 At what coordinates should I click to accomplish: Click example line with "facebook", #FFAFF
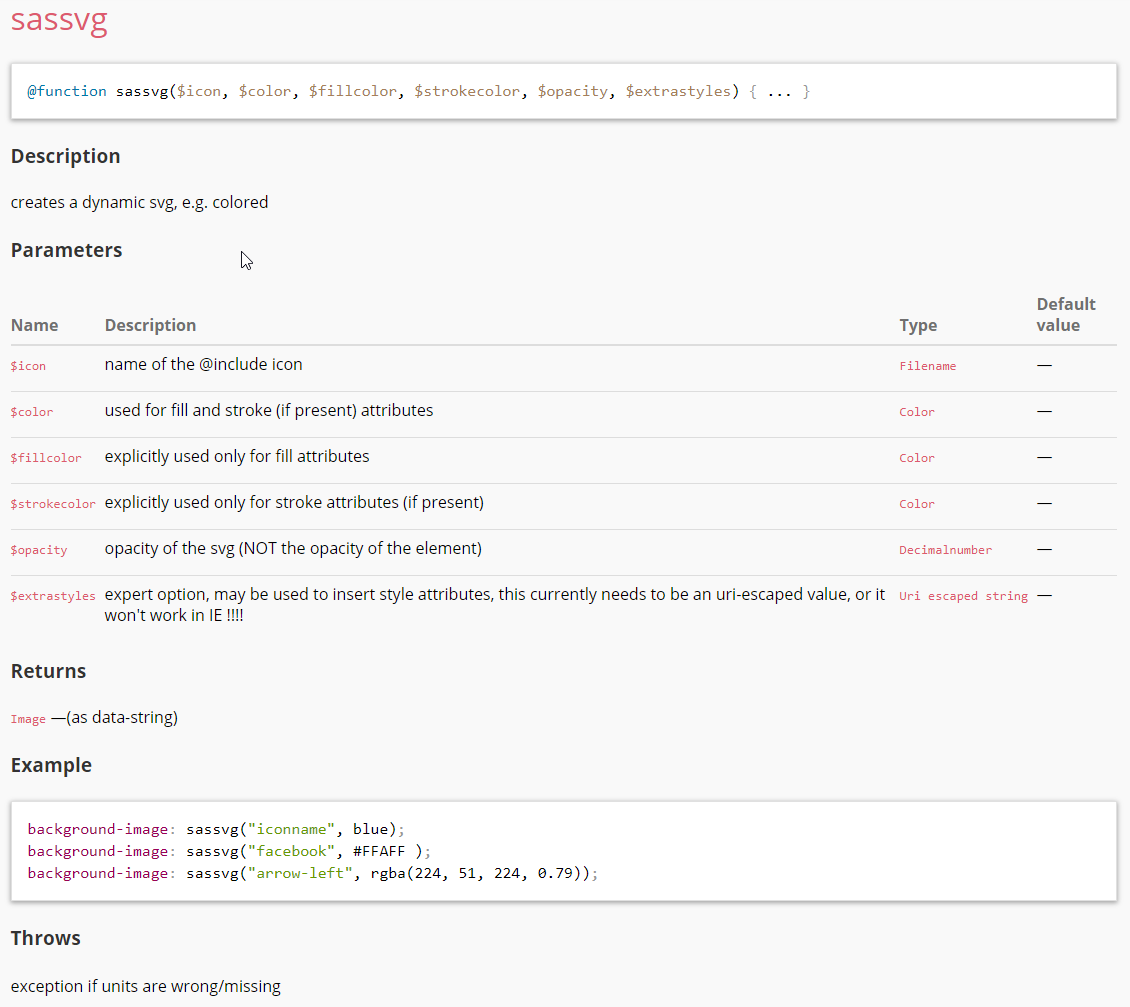pos(229,851)
